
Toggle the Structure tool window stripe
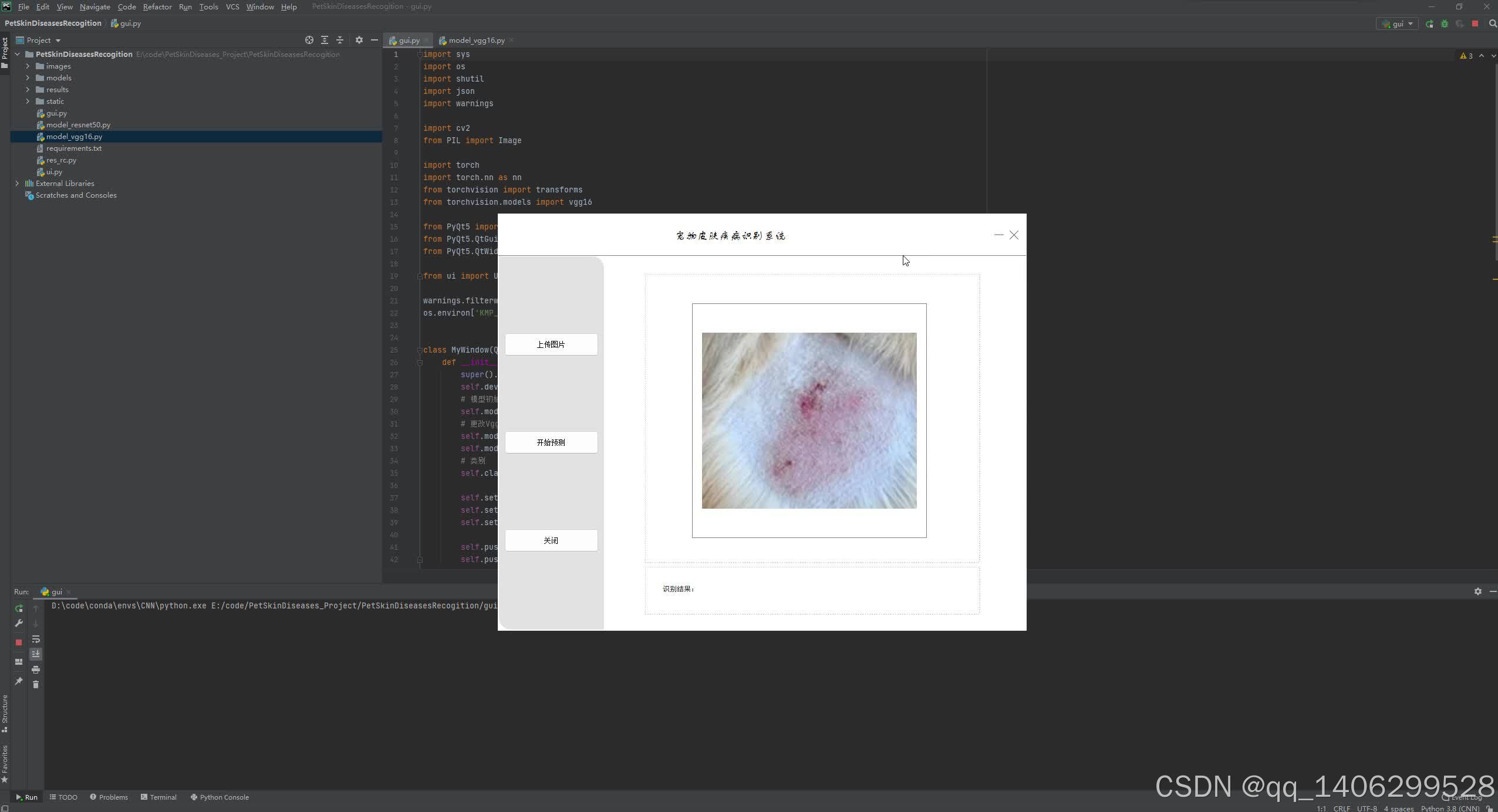pos(5,713)
